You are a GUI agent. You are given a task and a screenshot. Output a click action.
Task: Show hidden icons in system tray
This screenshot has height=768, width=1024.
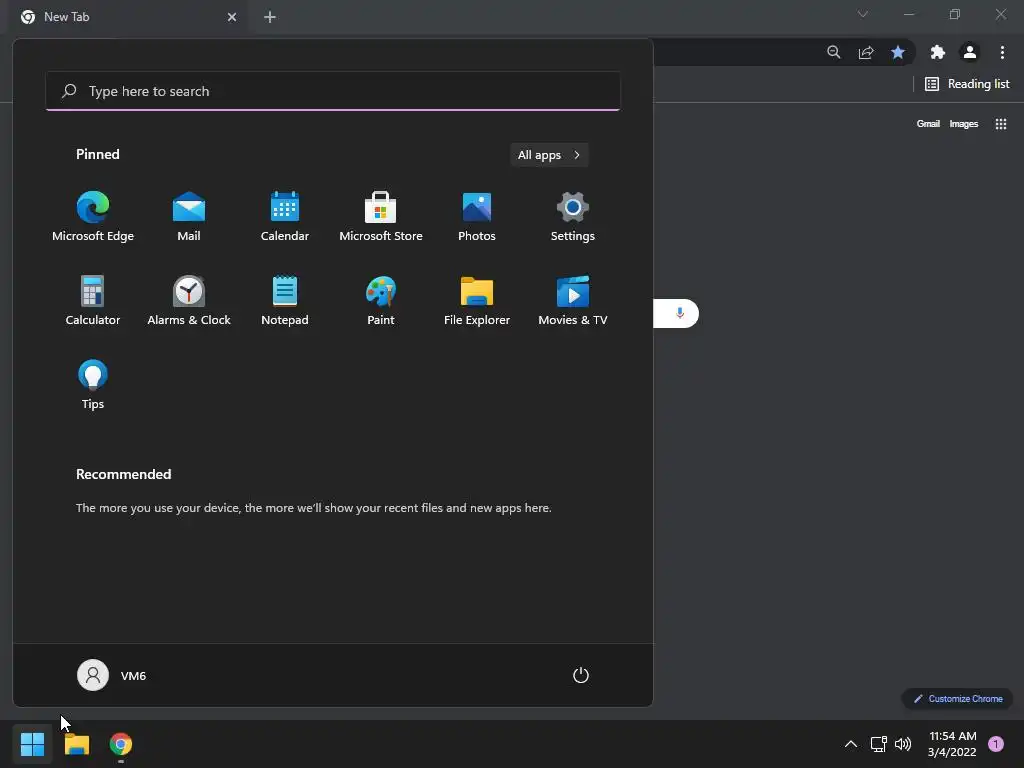851,744
